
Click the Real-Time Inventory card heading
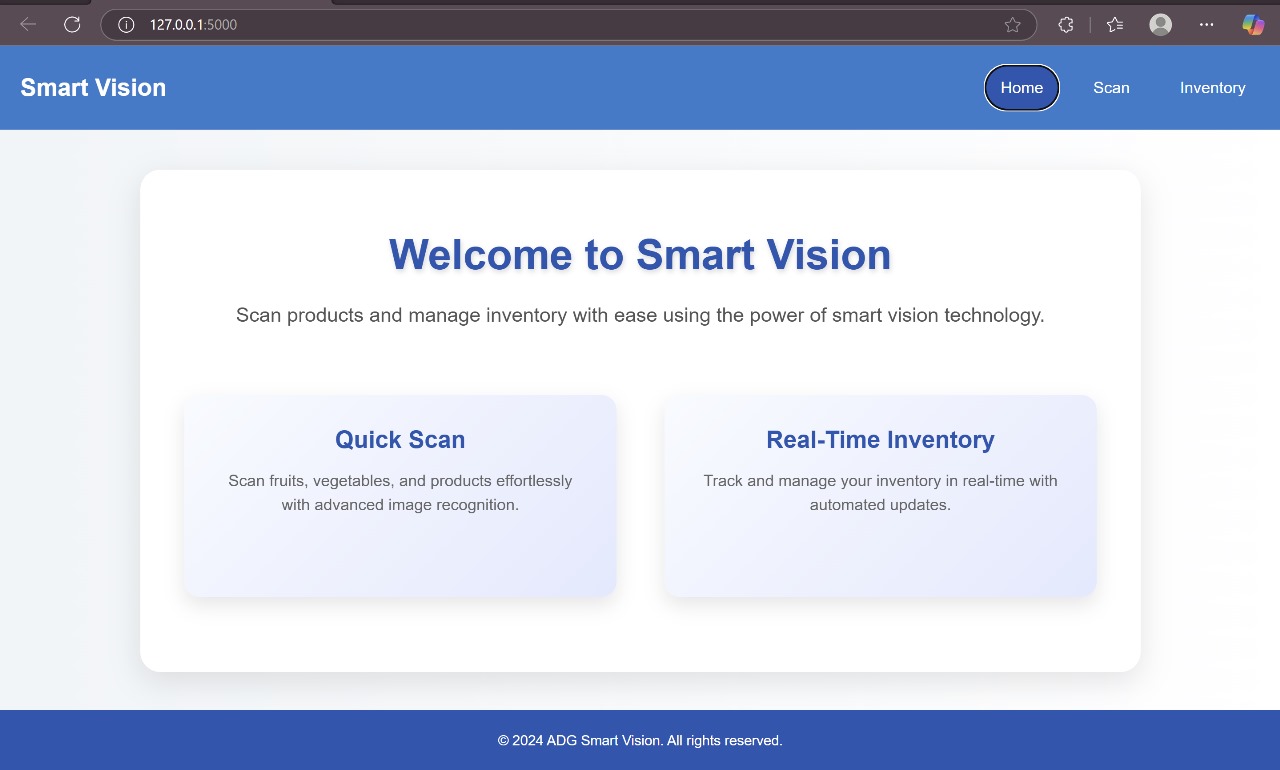click(x=880, y=440)
